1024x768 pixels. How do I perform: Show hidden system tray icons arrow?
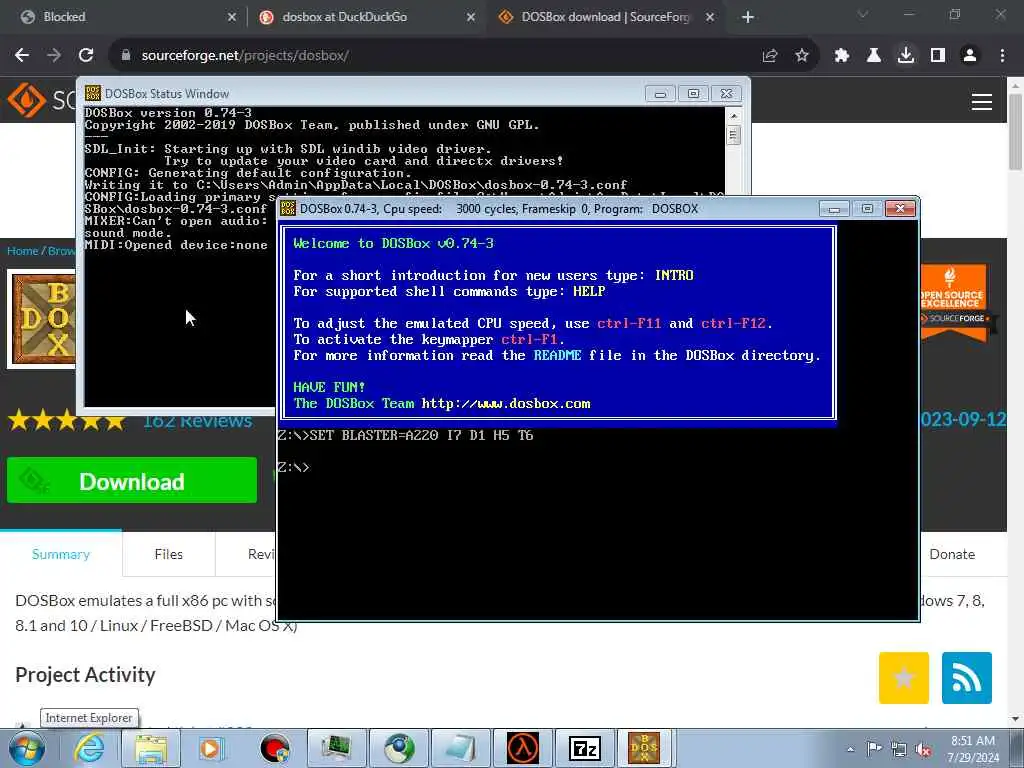pos(850,750)
